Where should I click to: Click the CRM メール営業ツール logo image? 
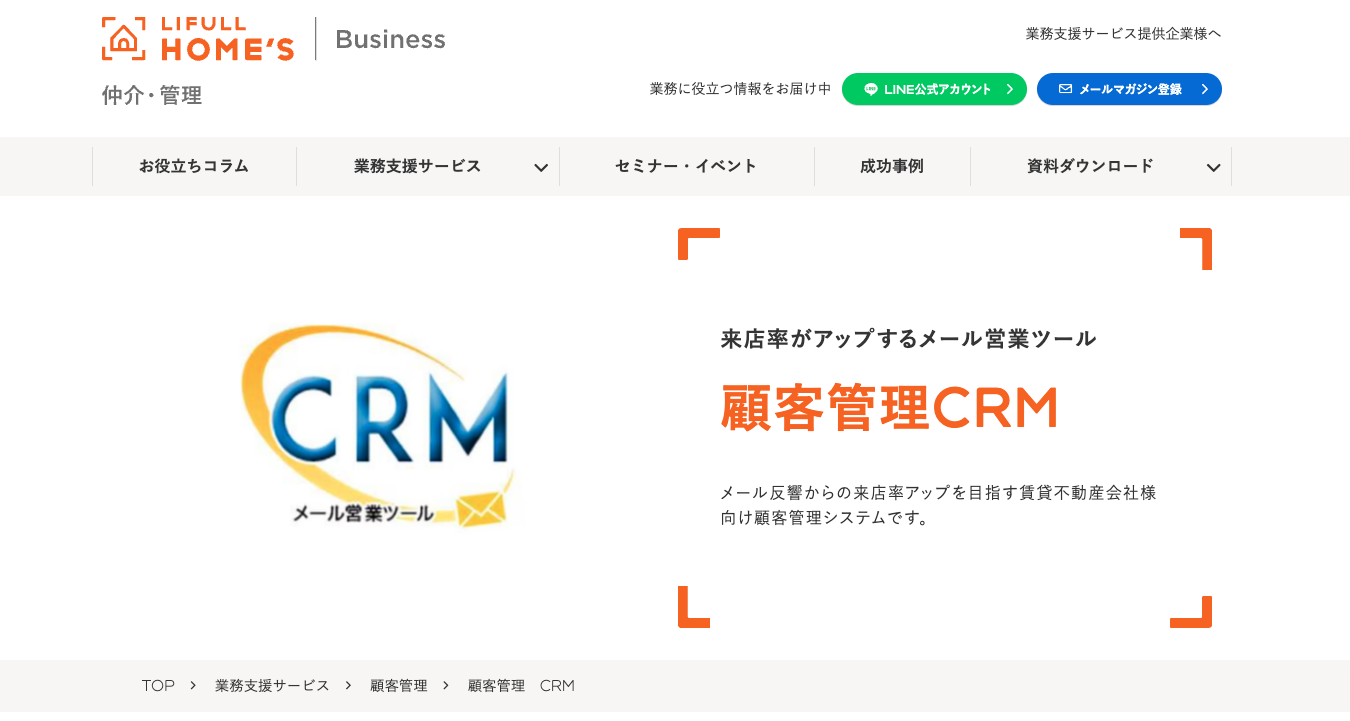(x=378, y=427)
